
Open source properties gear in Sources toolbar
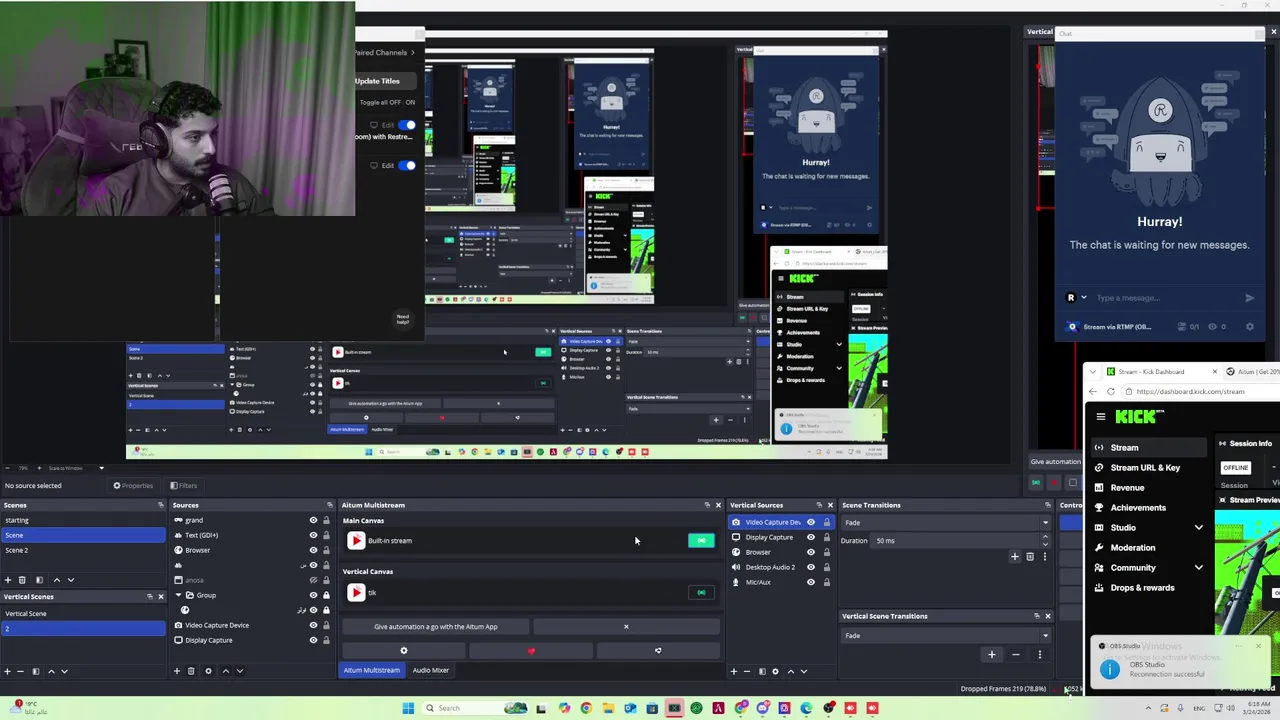click(x=208, y=671)
